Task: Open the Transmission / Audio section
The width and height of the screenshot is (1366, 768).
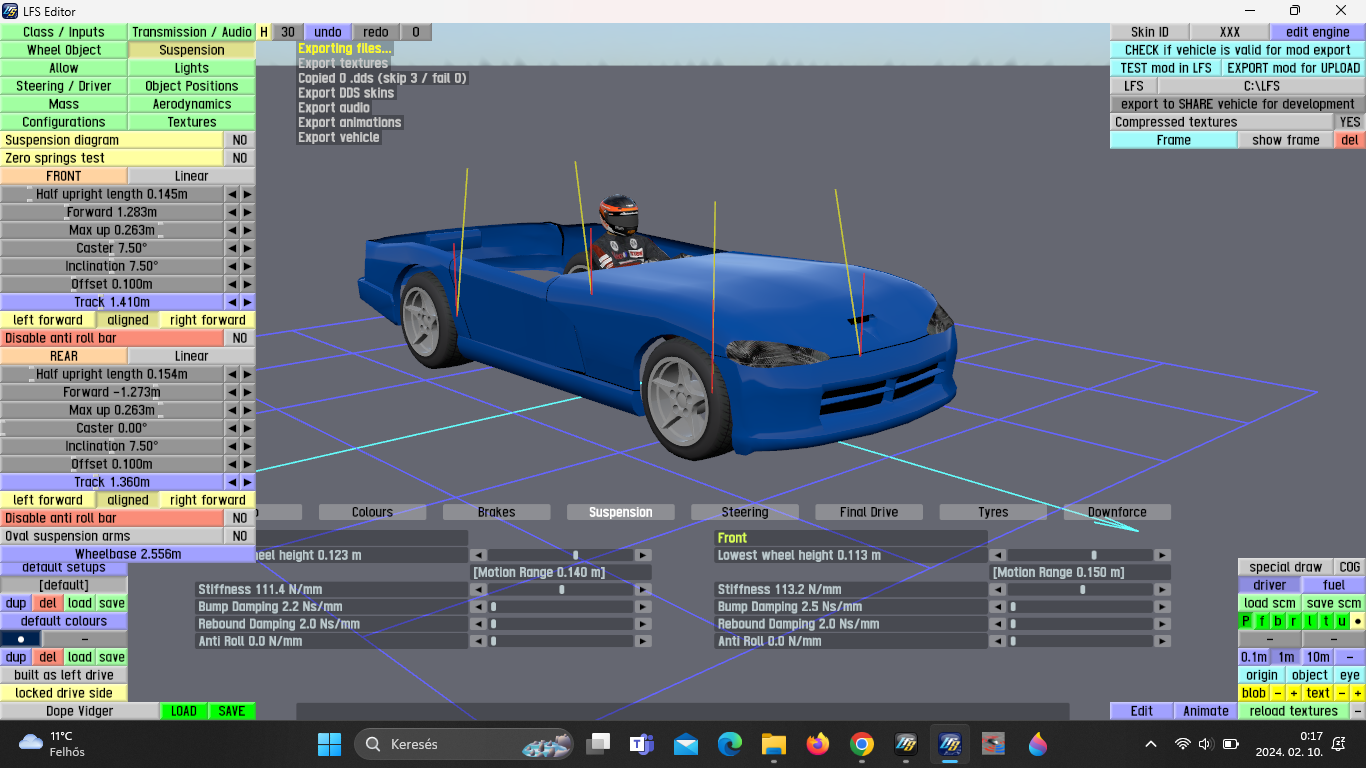Action: click(192, 32)
